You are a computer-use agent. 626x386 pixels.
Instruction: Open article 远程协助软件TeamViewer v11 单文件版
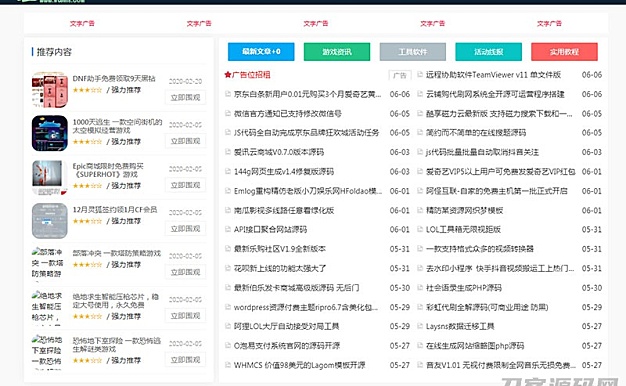[493, 75]
